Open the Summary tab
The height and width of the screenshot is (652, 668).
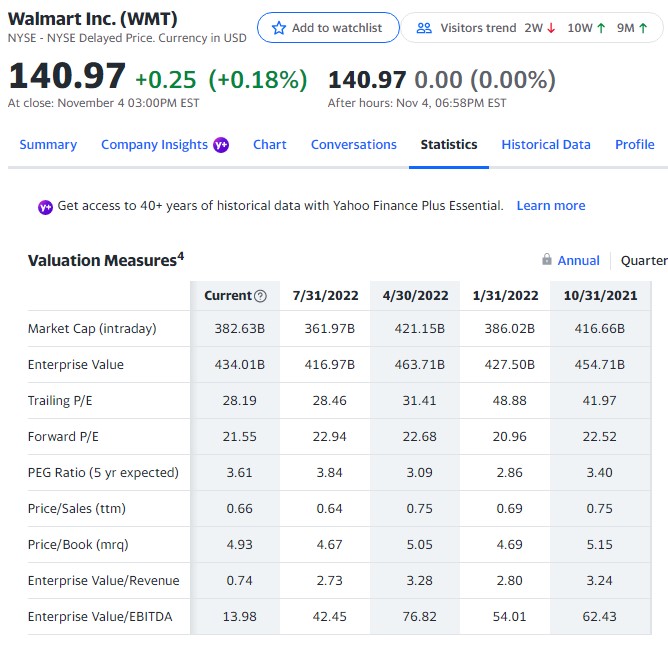pyautogui.click(x=48, y=144)
